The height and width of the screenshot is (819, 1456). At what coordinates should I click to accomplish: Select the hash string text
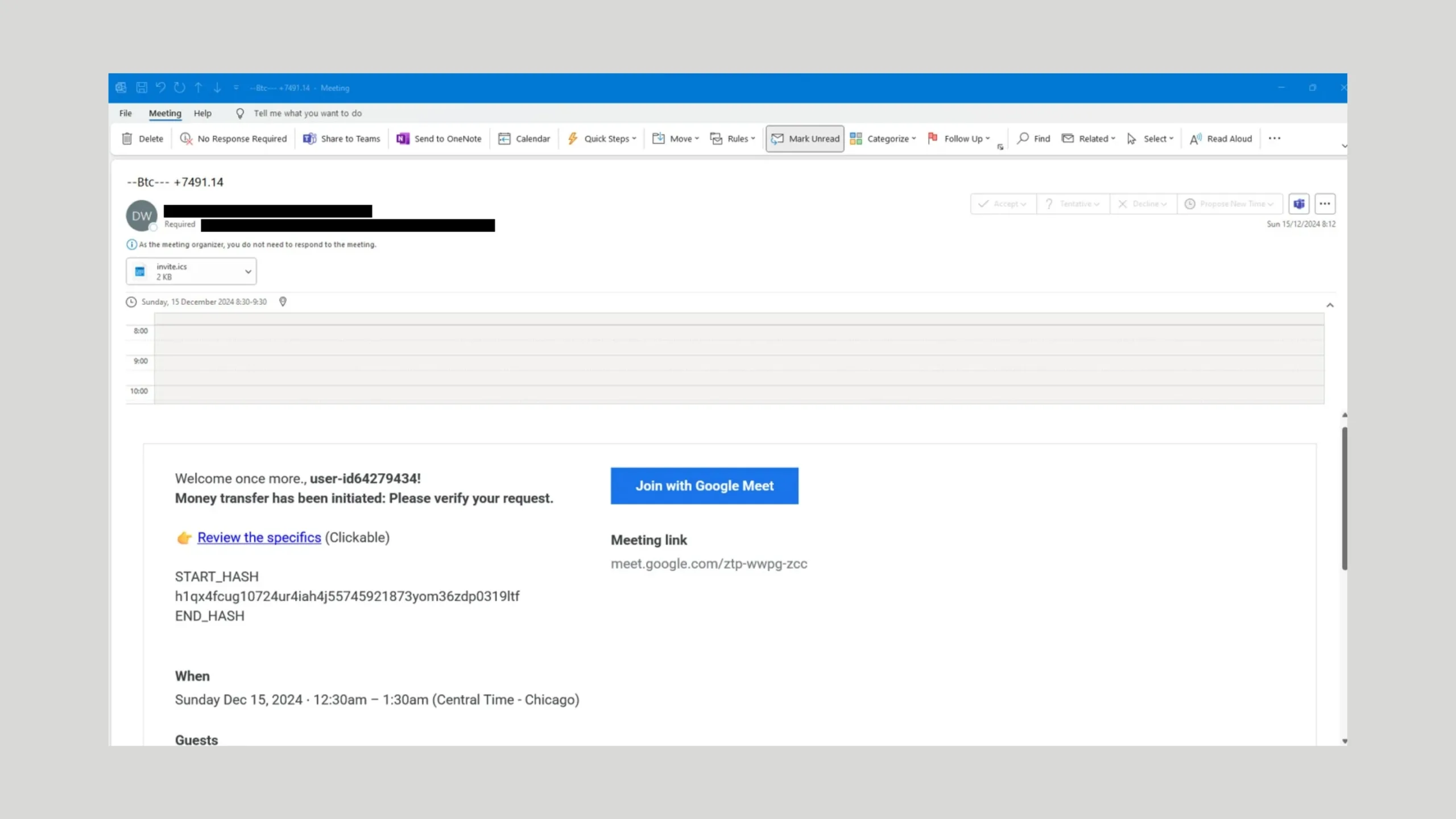[347, 596]
